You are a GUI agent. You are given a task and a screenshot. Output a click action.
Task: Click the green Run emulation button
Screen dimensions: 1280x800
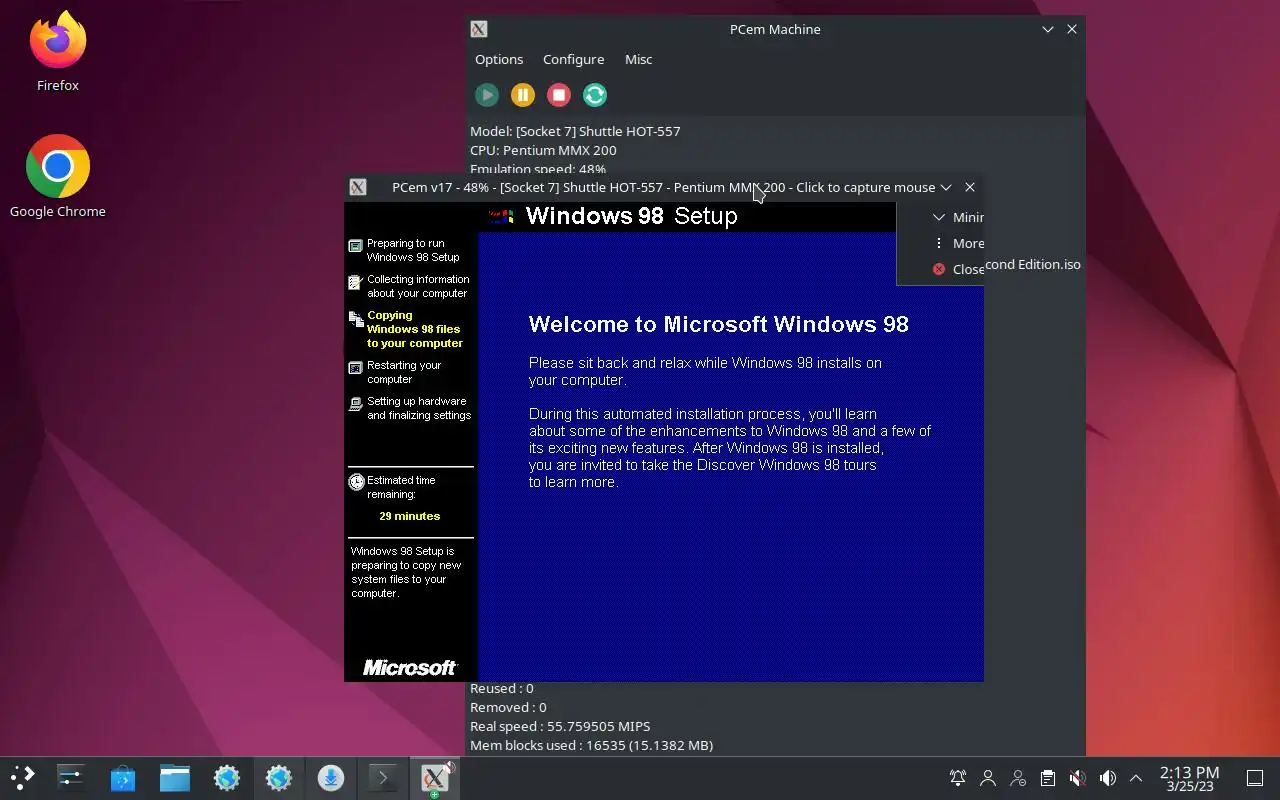(x=487, y=95)
